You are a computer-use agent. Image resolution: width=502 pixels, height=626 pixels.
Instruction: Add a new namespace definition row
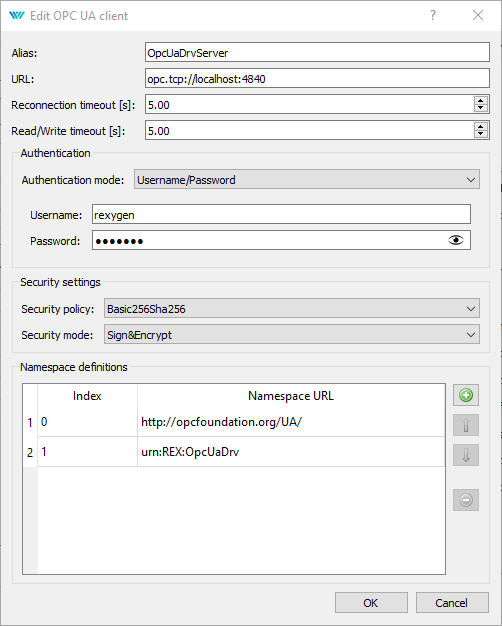466,395
